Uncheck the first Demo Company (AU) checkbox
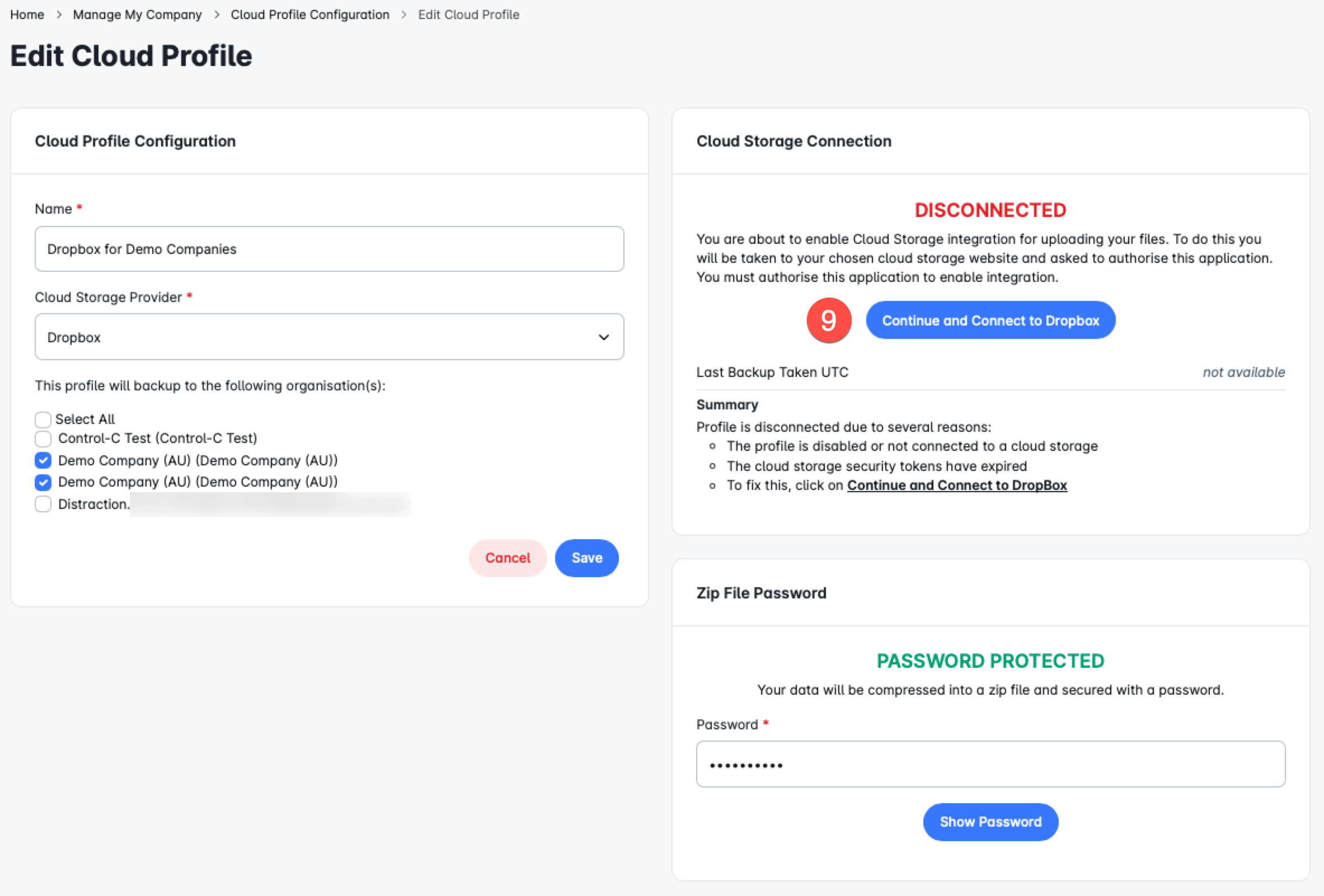 (x=43, y=460)
